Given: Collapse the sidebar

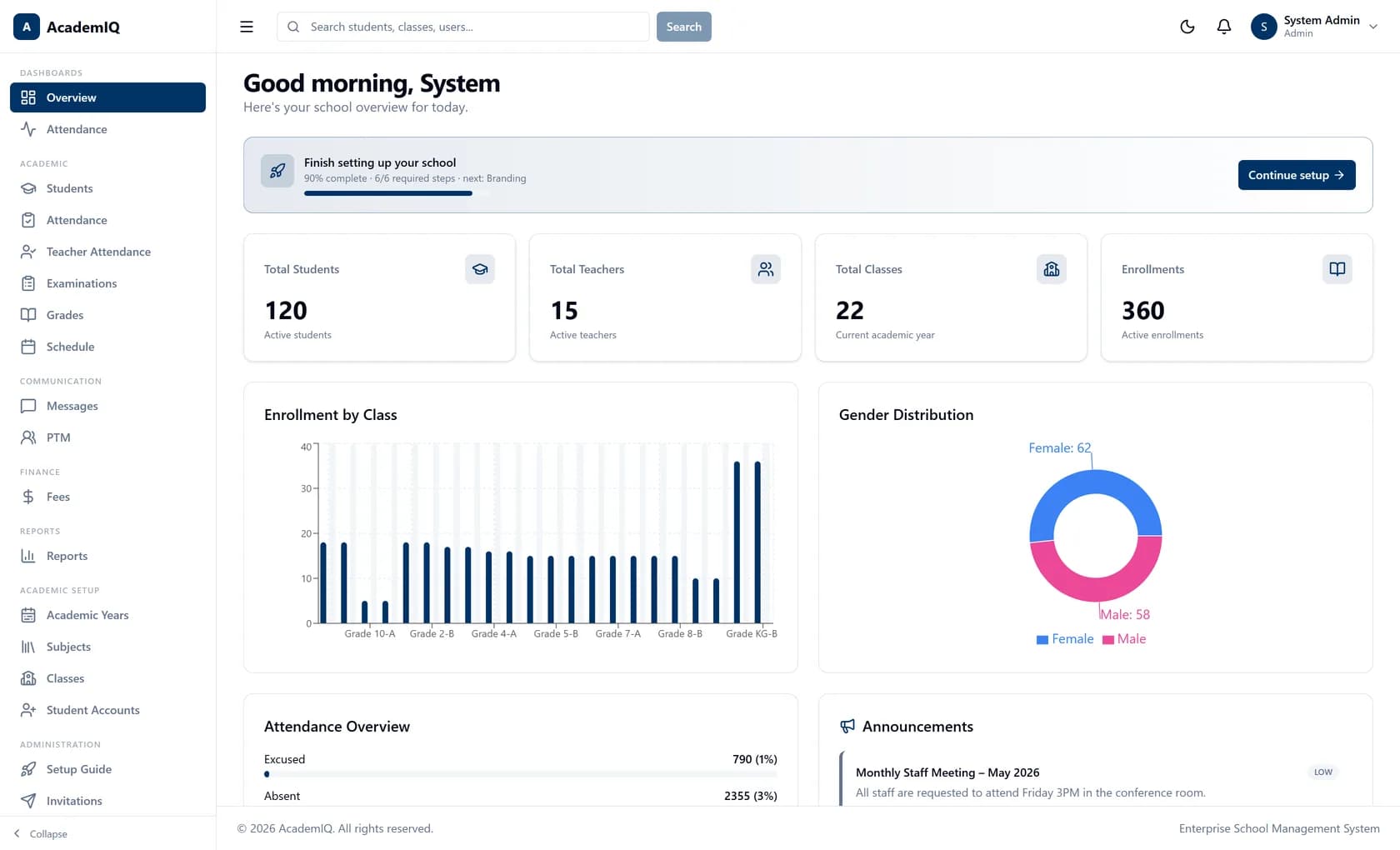Looking at the screenshot, I should [x=41, y=833].
